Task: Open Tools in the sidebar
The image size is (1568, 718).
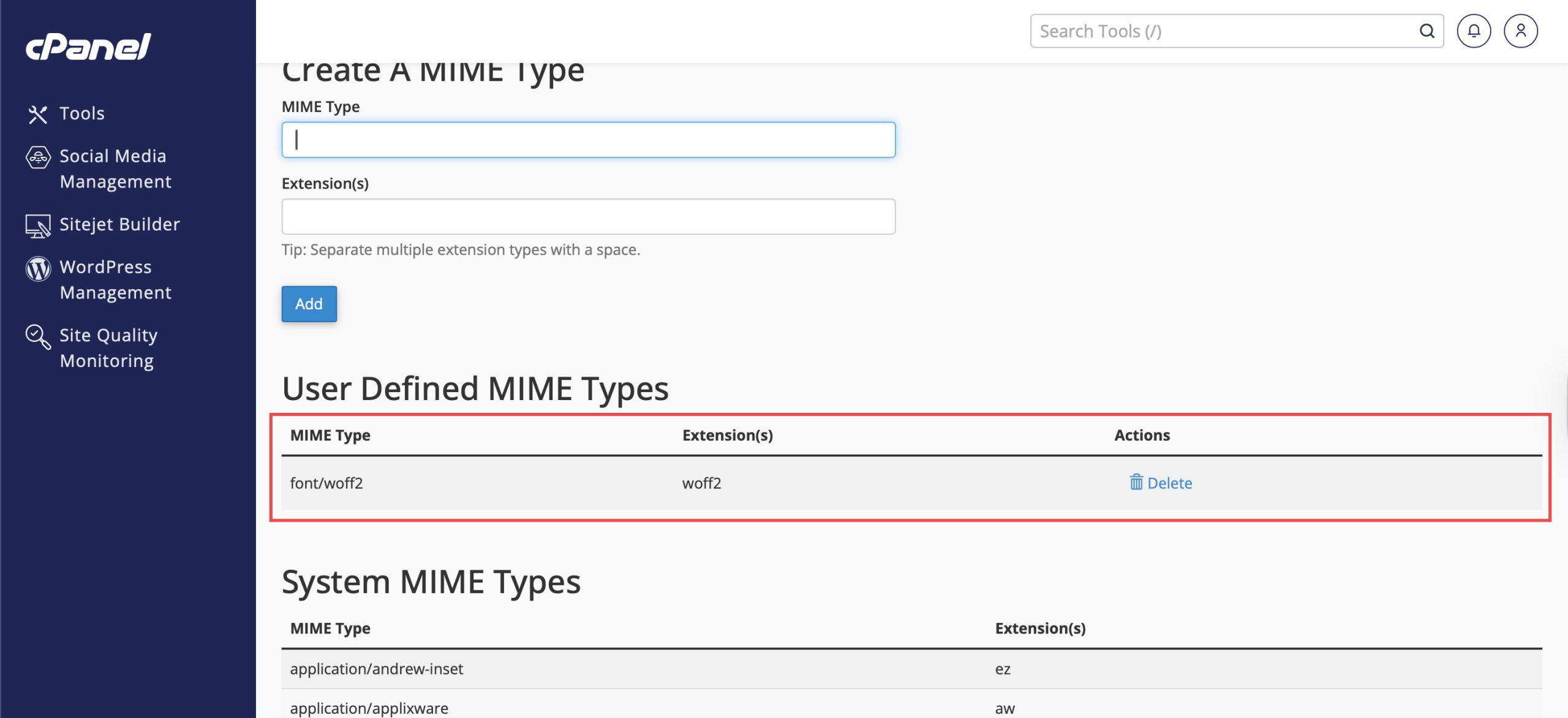Action: coord(82,113)
